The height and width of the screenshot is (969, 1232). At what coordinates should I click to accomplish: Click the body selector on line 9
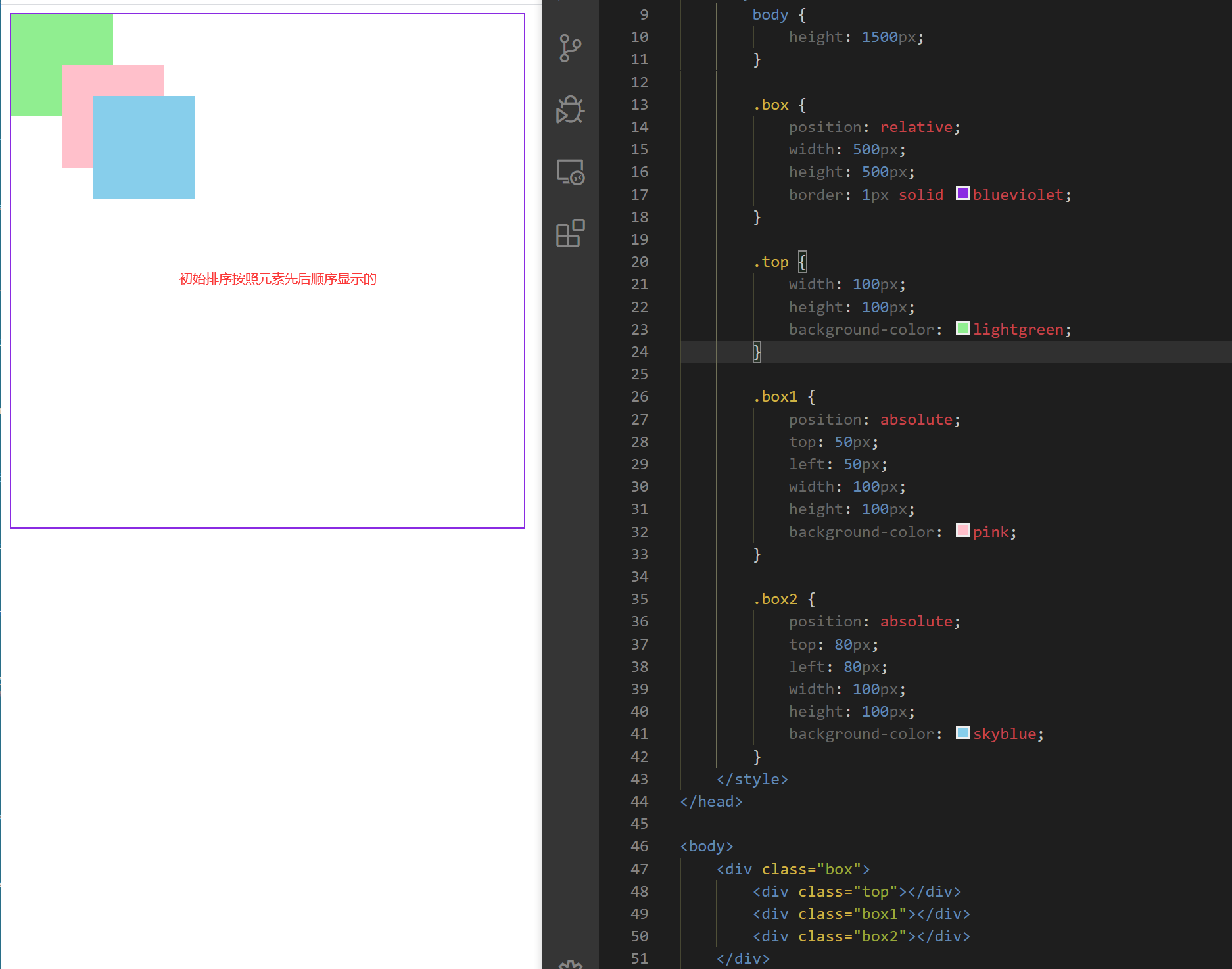pyautogui.click(x=770, y=14)
